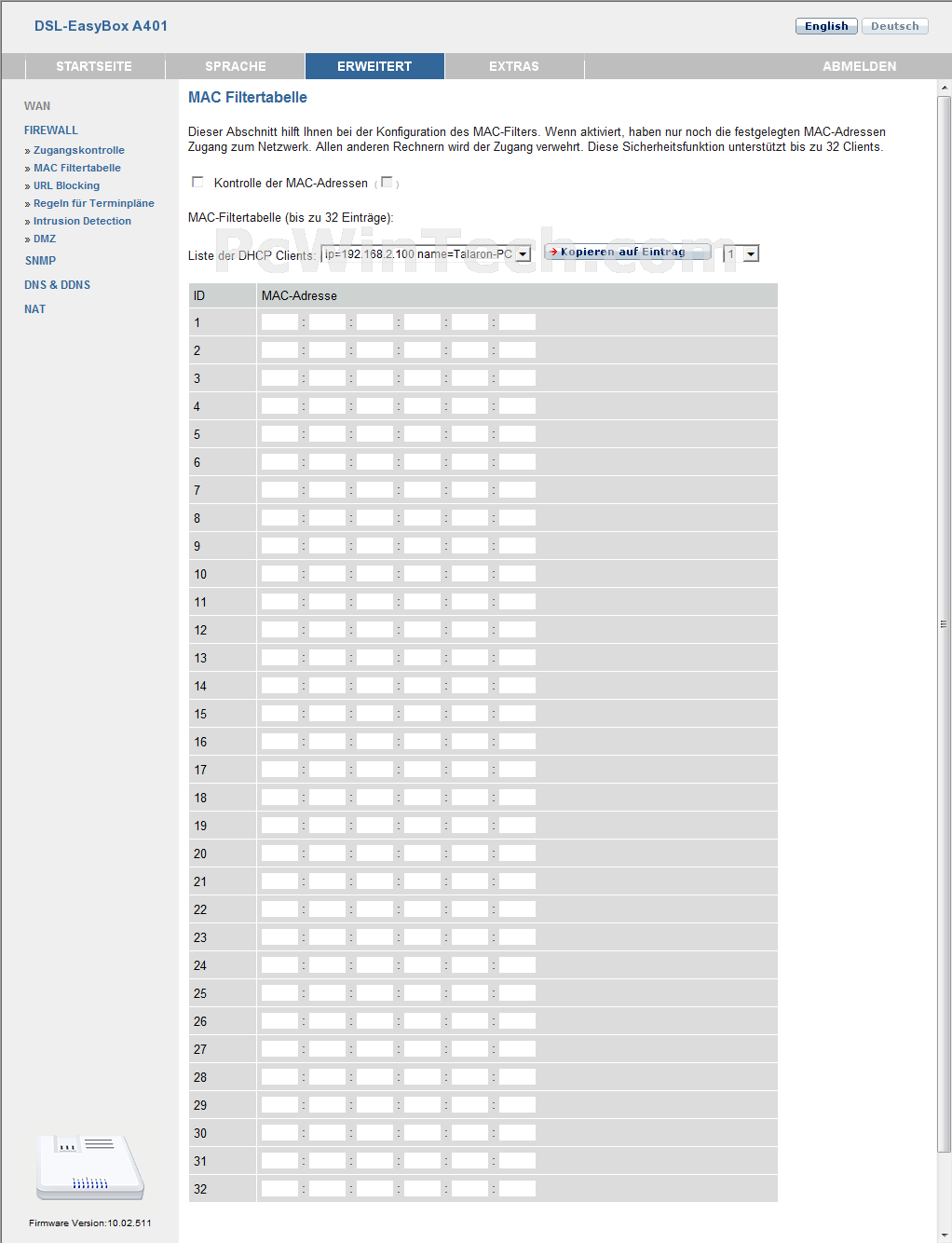Open the NAT sidebar section

click(34, 309)
